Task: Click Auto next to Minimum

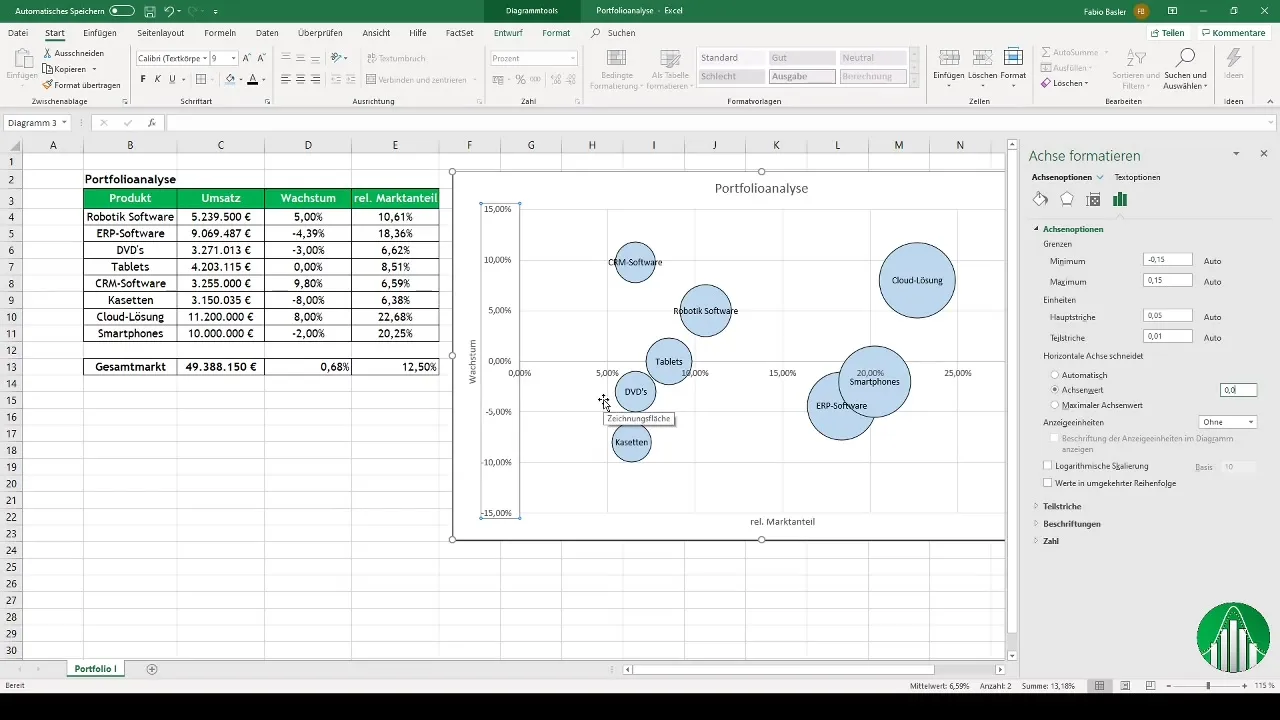Action: (x=1212, y=261)
